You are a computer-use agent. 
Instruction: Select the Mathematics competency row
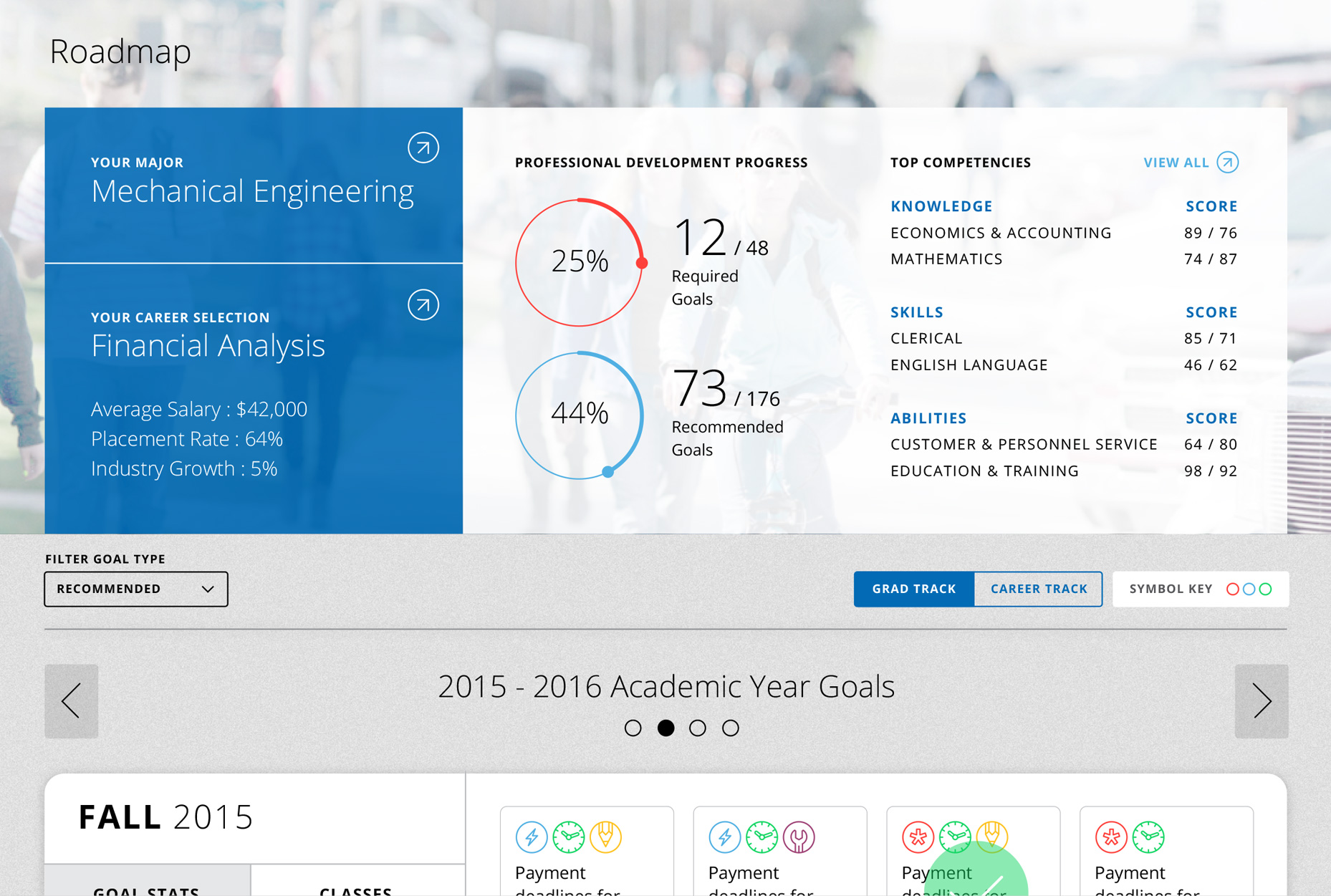click(1064, 259)
